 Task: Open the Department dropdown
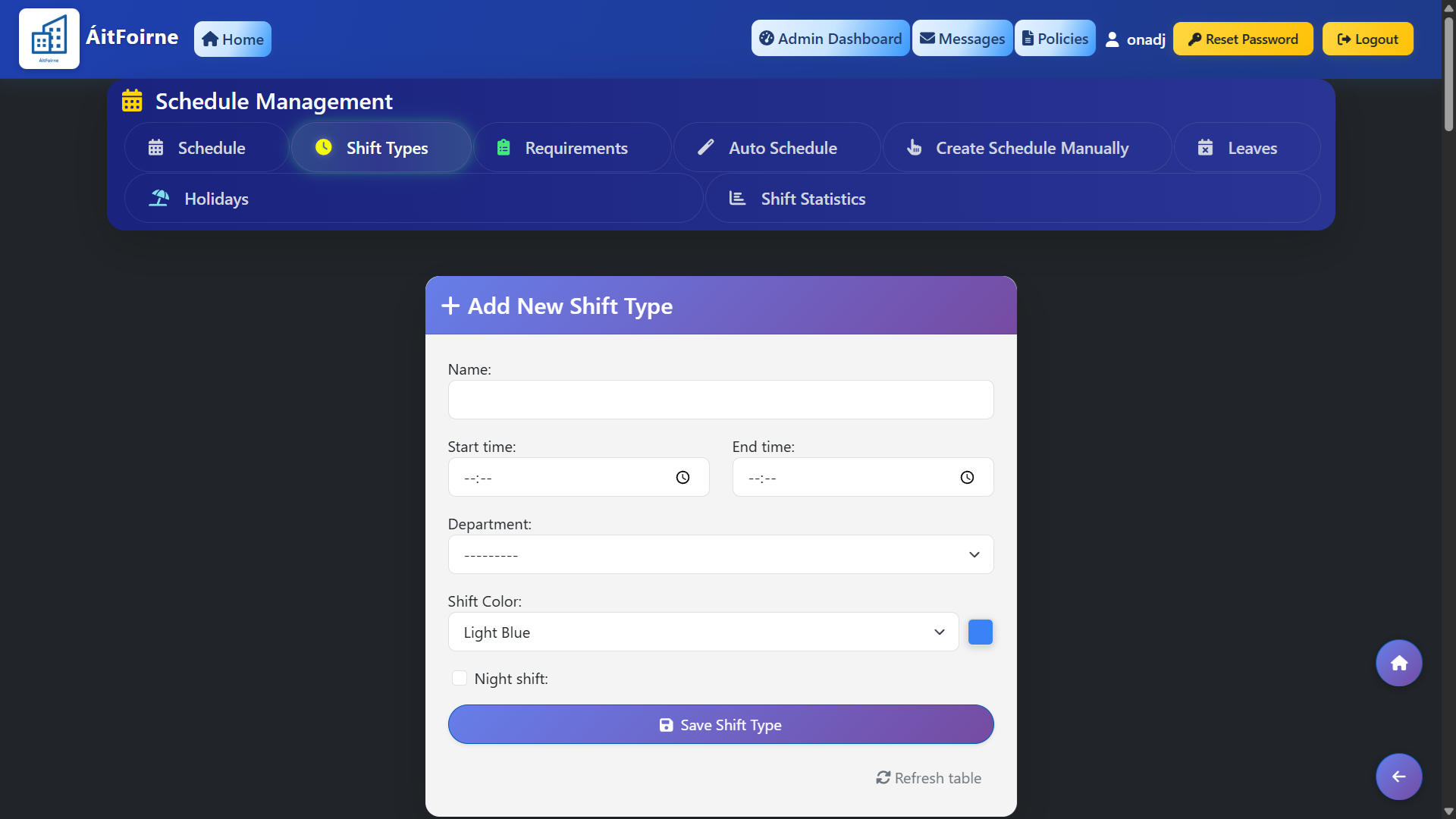click(720, 554)
